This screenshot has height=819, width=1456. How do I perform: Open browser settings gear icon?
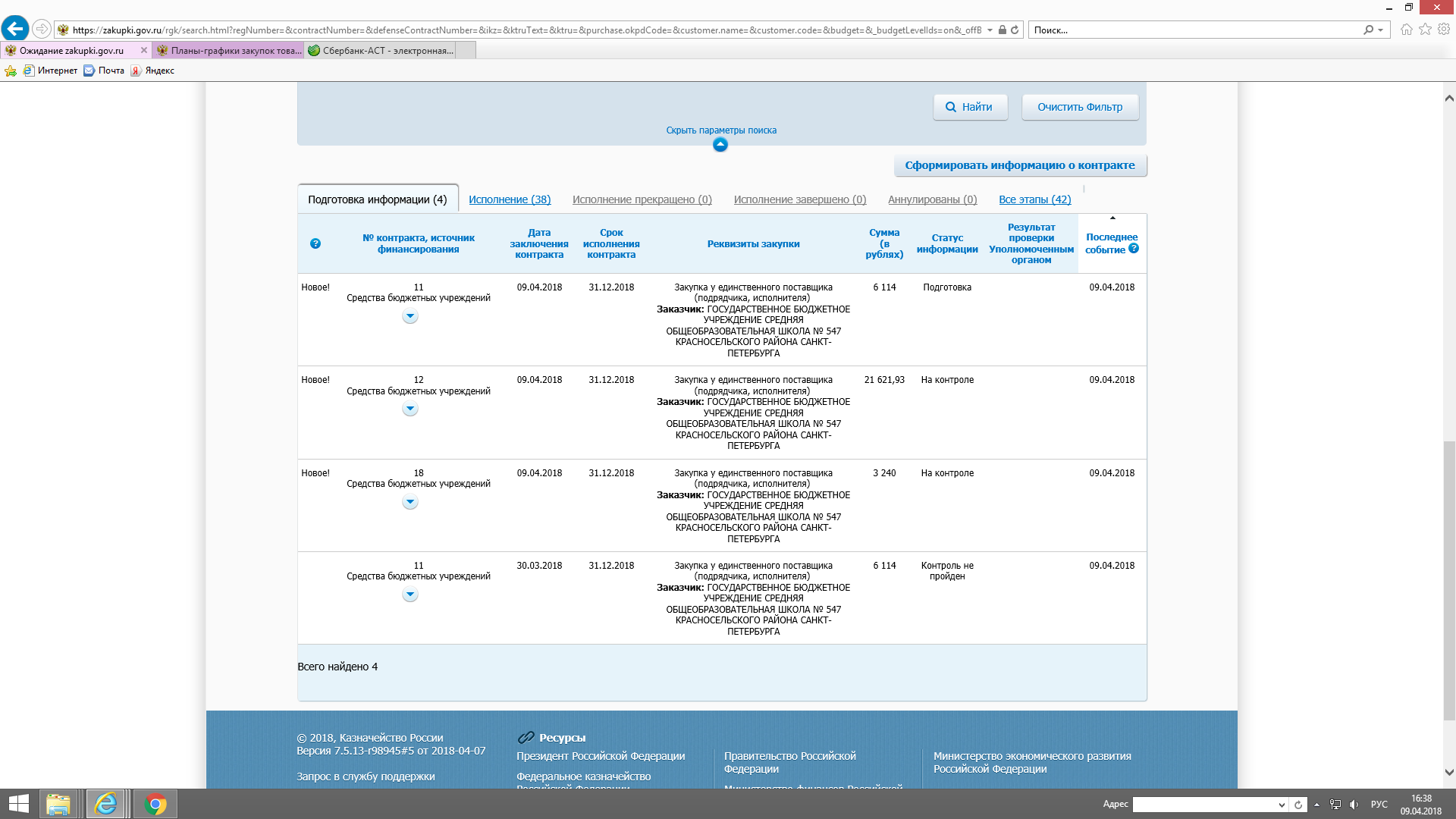point(1444,30)
